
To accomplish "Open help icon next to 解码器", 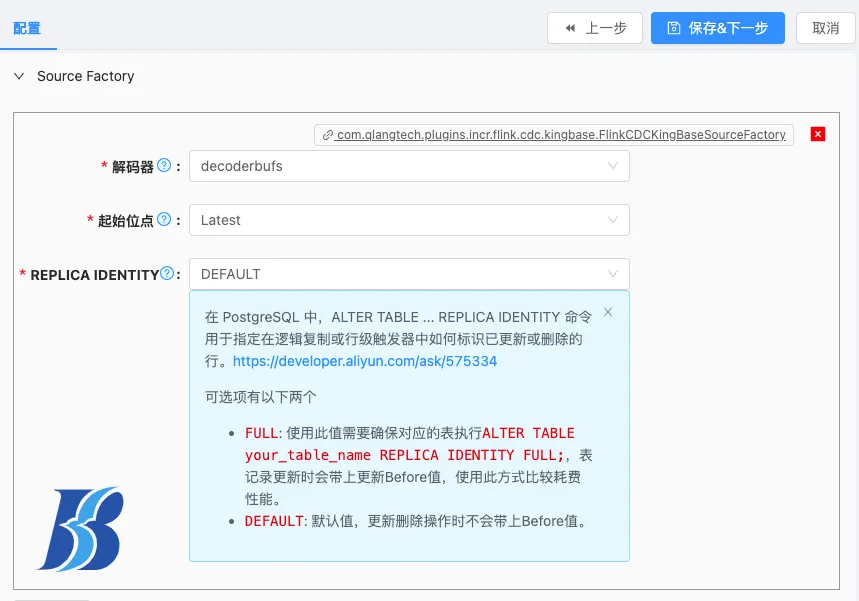I will (164, 165).
